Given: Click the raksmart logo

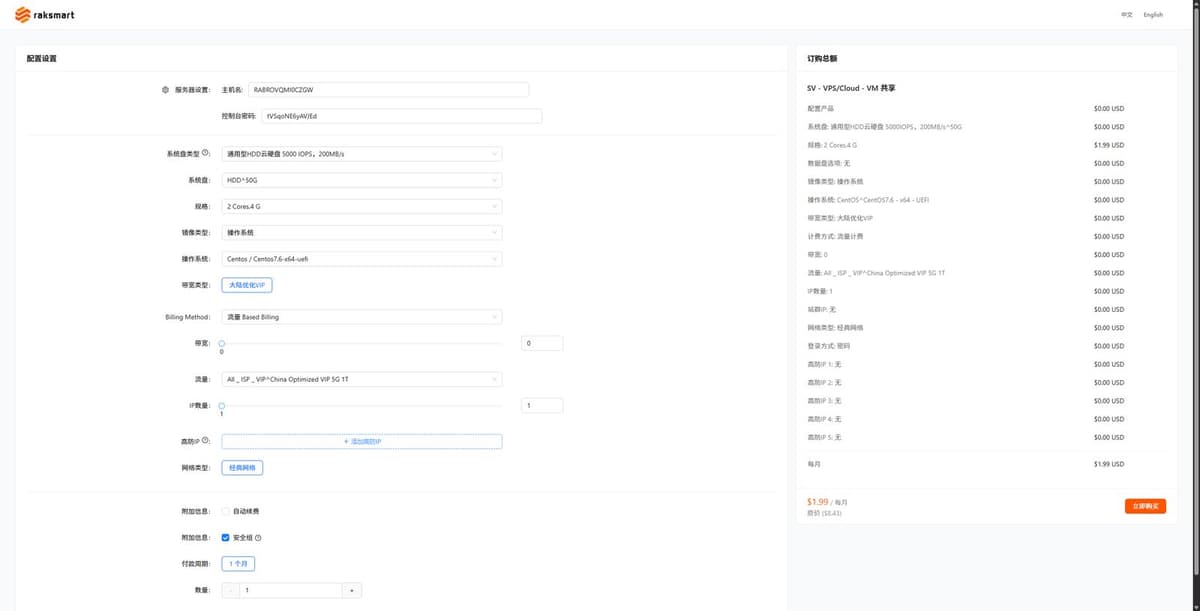Looking at the screenshot, I should [x=45, y=15].
